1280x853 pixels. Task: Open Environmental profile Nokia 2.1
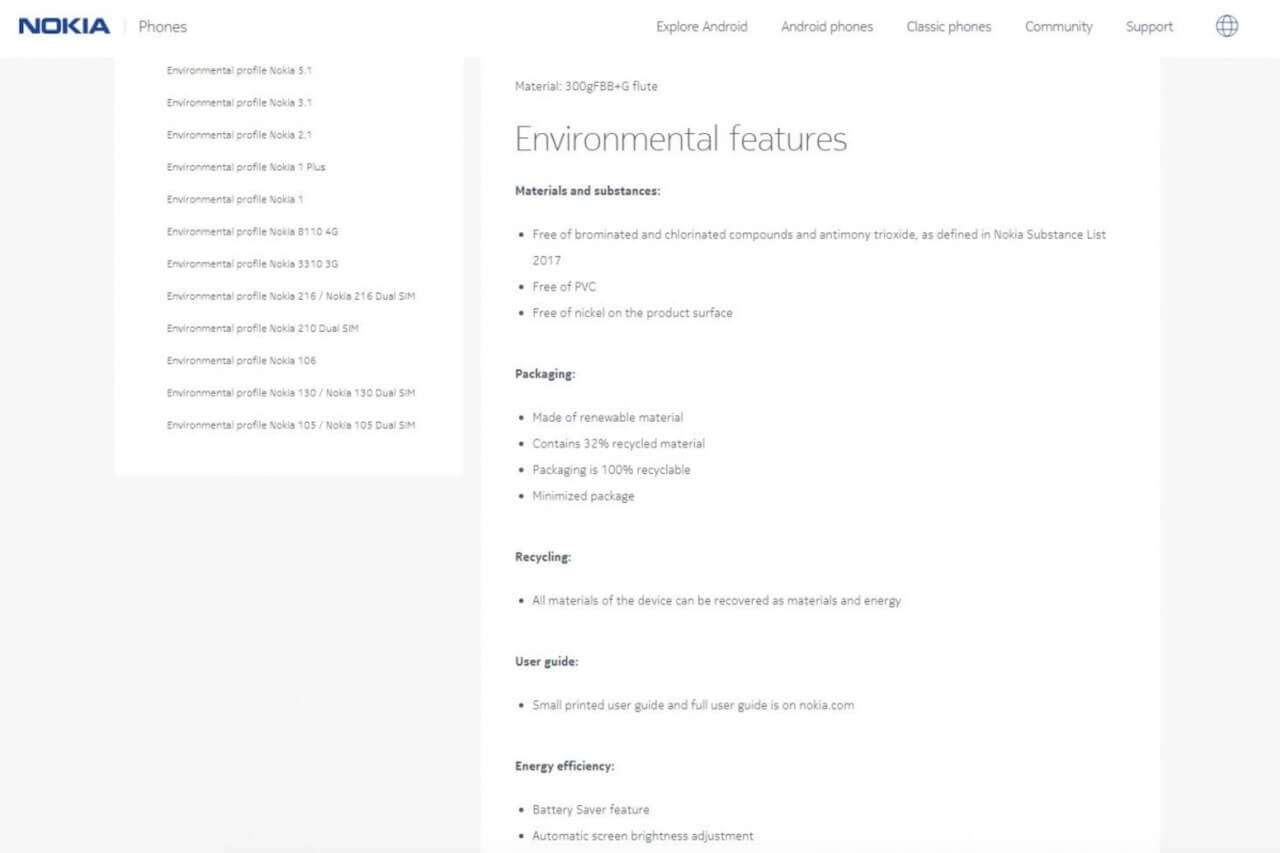coord(239,135)
